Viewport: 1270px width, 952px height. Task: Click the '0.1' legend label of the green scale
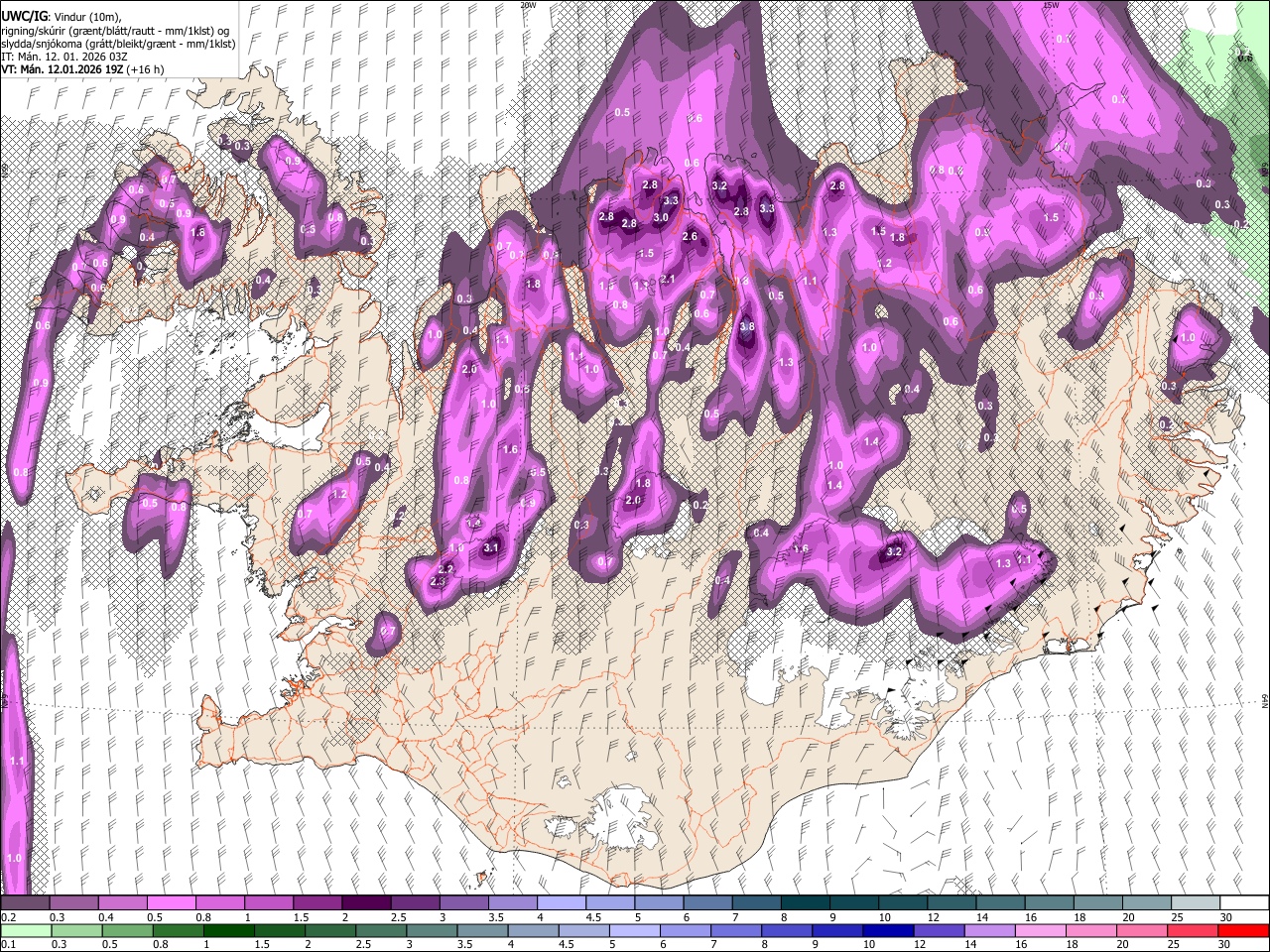tap(8, 945)
